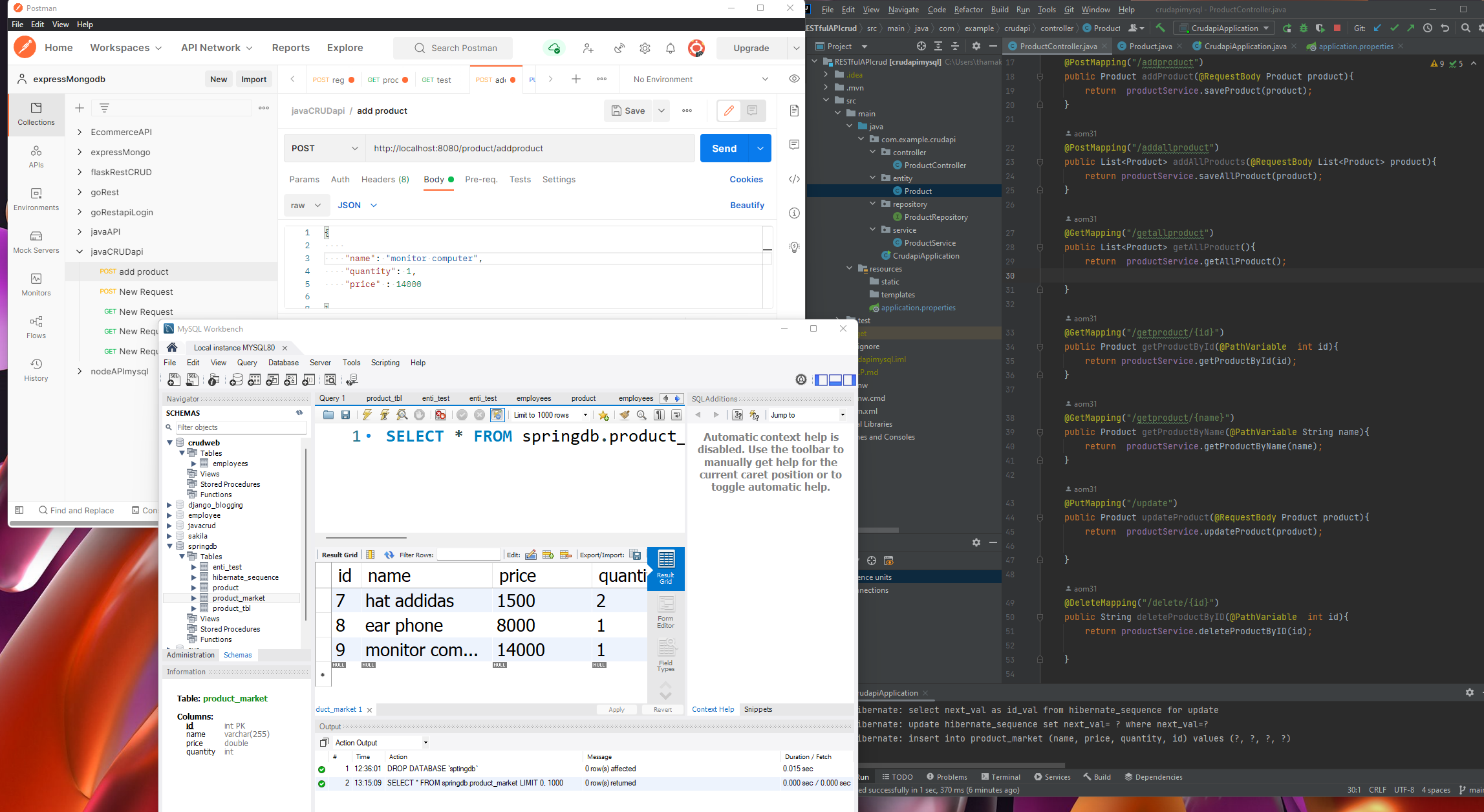The height and width of the screenshot is (812, 1484).
Task: Toggle invisible characters pilcrow button
Action: tap(659, 415)
